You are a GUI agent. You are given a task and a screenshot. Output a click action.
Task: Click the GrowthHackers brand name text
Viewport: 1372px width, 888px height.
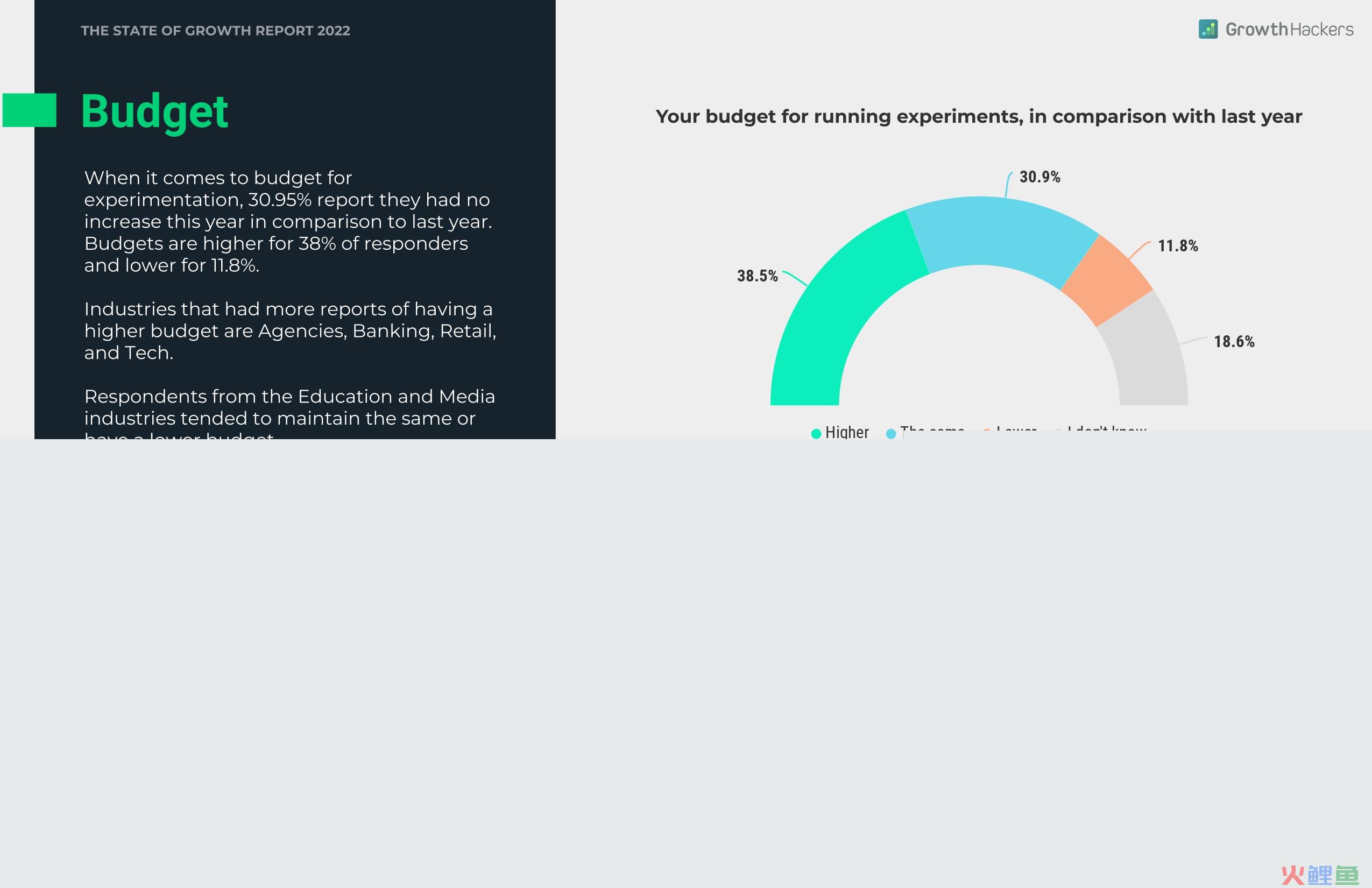pos(1289,30)
